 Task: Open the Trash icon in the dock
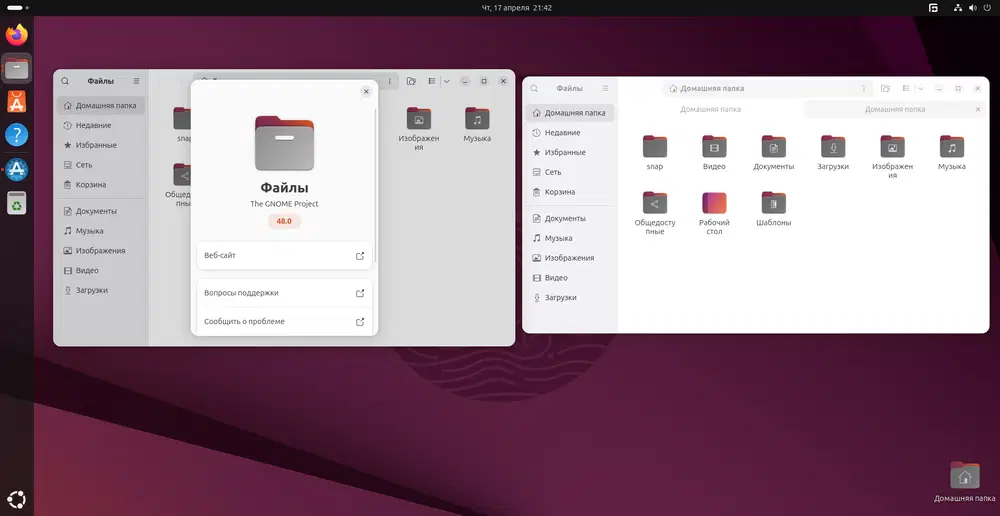[17, 203]
